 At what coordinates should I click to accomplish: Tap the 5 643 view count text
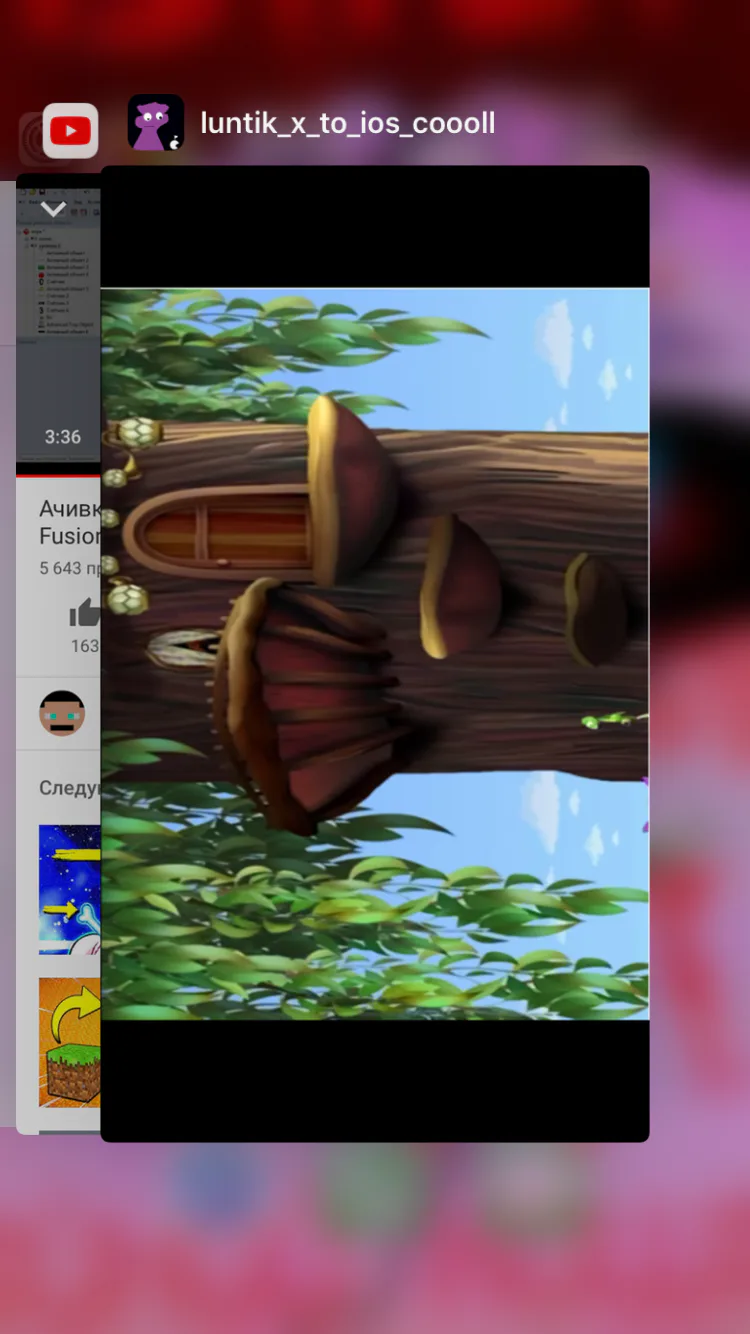click(x=69, y=568)
